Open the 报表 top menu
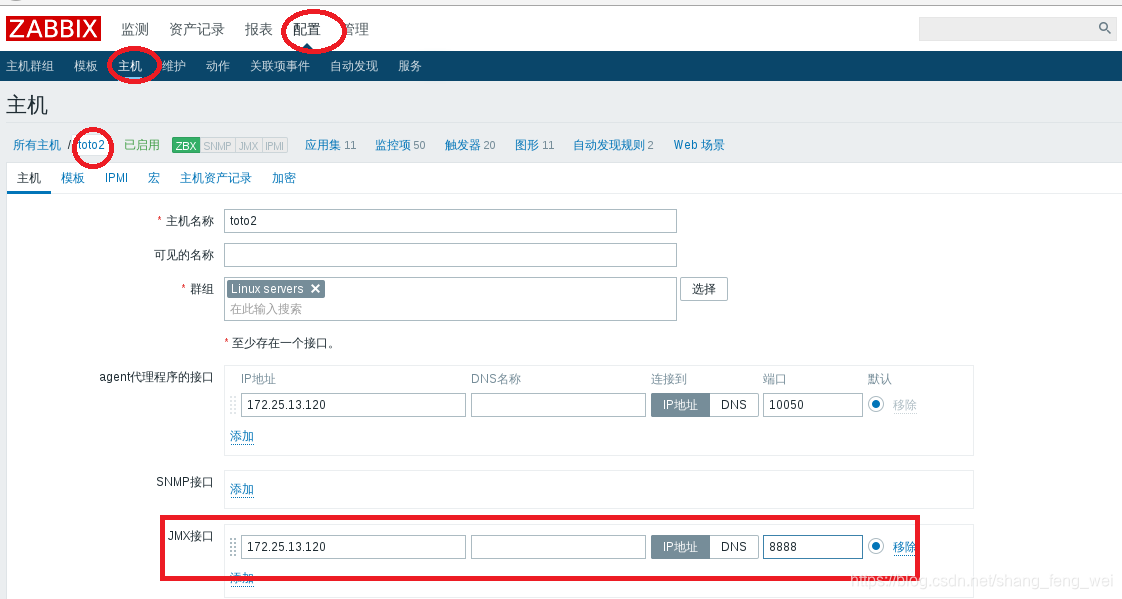Screen dimensions: 1122x599 click(258, 29)
